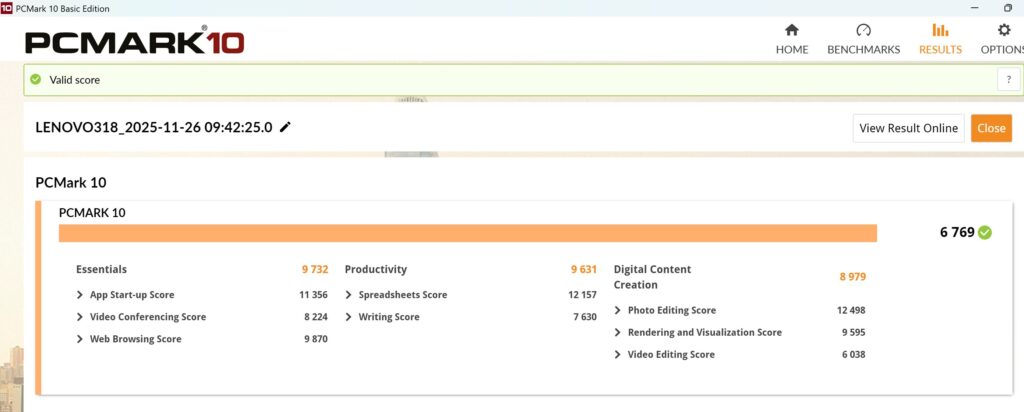Click the PCMark 10 logo
This screenshot has width=1024, height=412.
click(135, 41)
